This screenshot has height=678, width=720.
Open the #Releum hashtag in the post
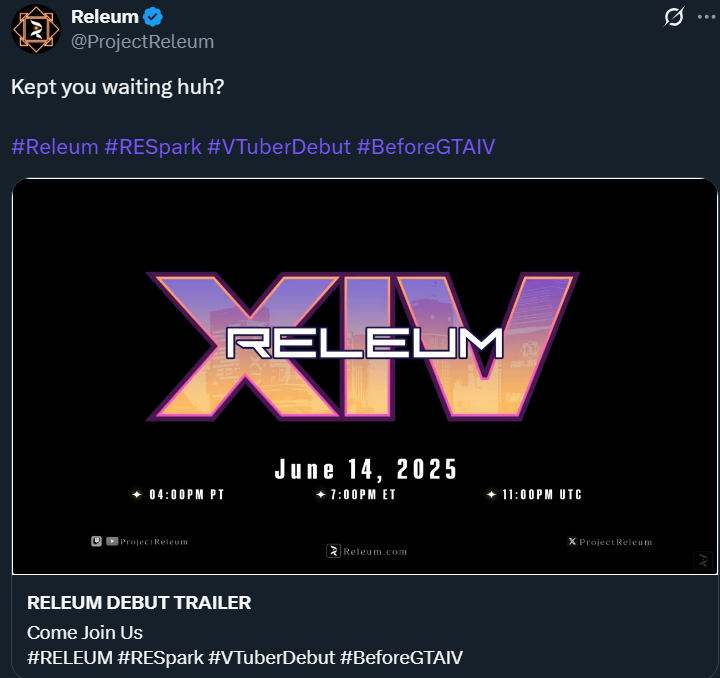[54, 147]
